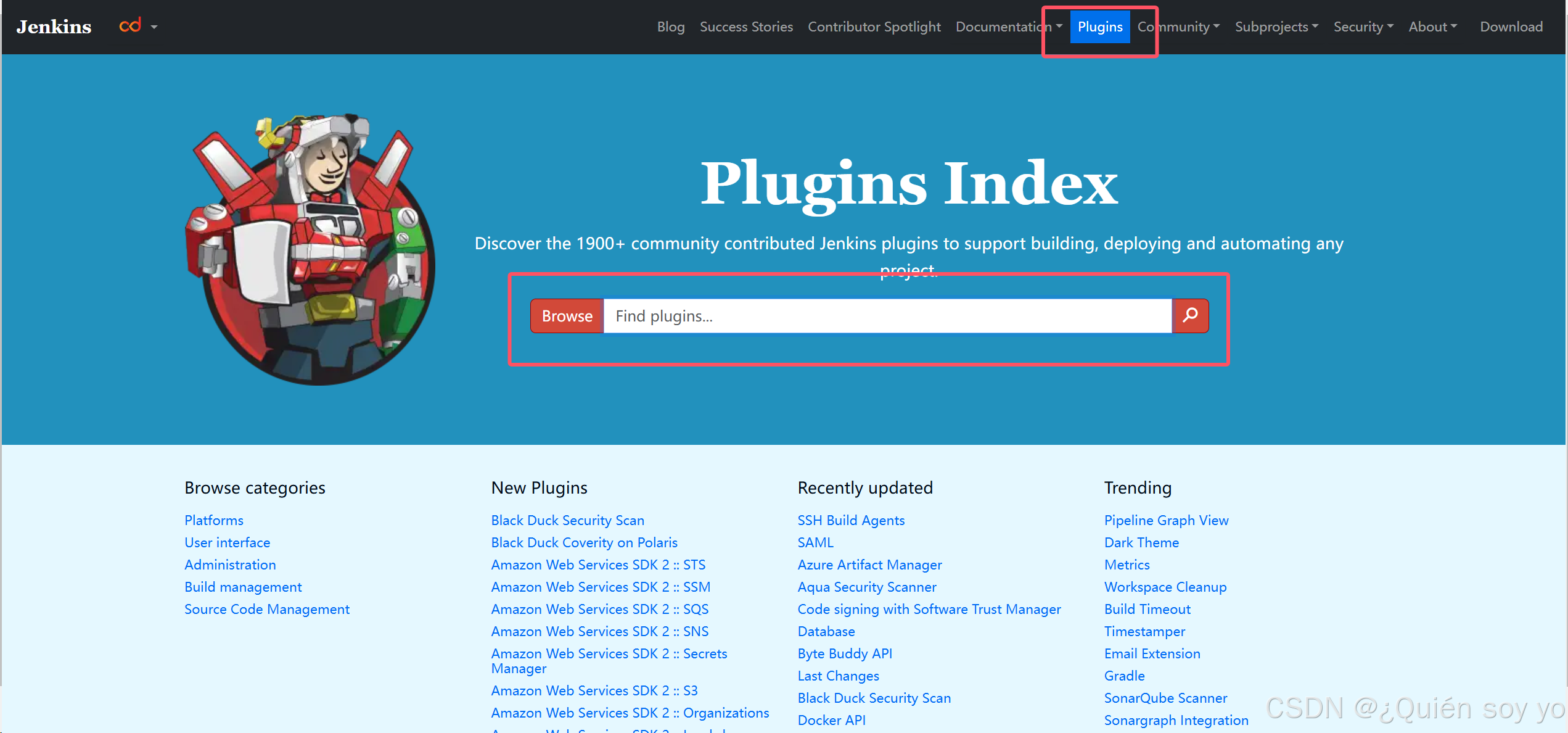Expand the Security dropdown menu
The width and height of the screenshot is (1568, 733).
click(1363, 27)
